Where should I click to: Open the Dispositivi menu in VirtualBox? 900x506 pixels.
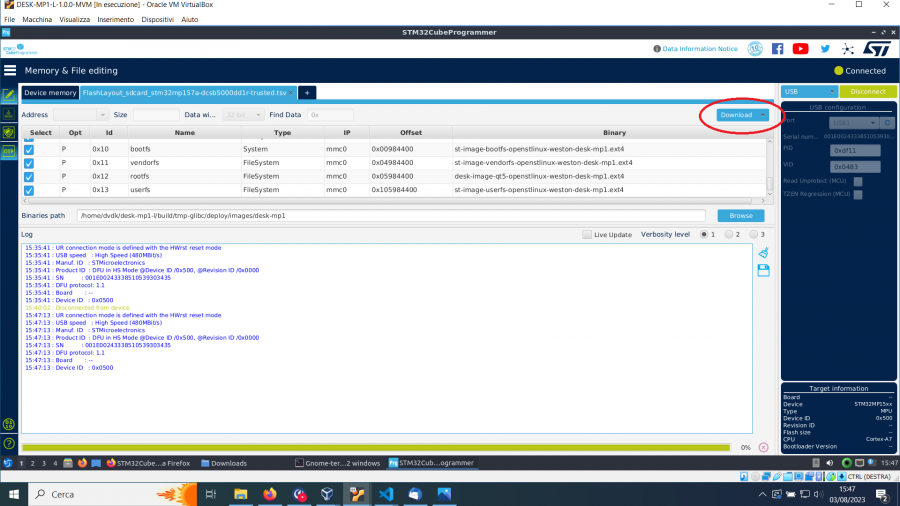(x=157, y=19)
